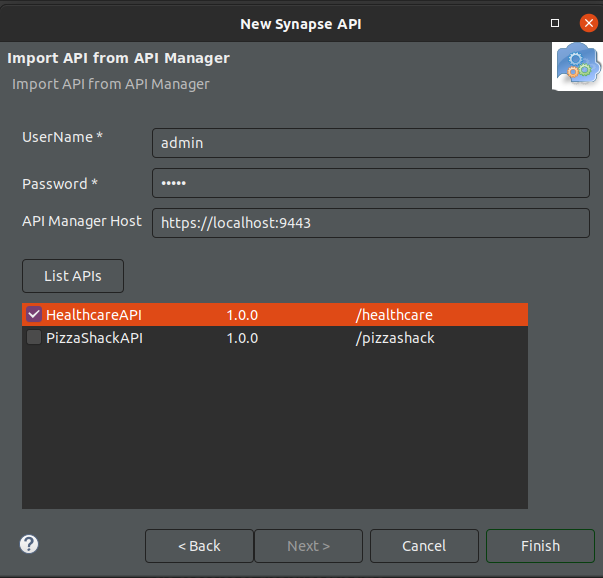Enable the PizzaShackAPI checkbox
This screenshot has width=603, height=578.
point(34,338)
